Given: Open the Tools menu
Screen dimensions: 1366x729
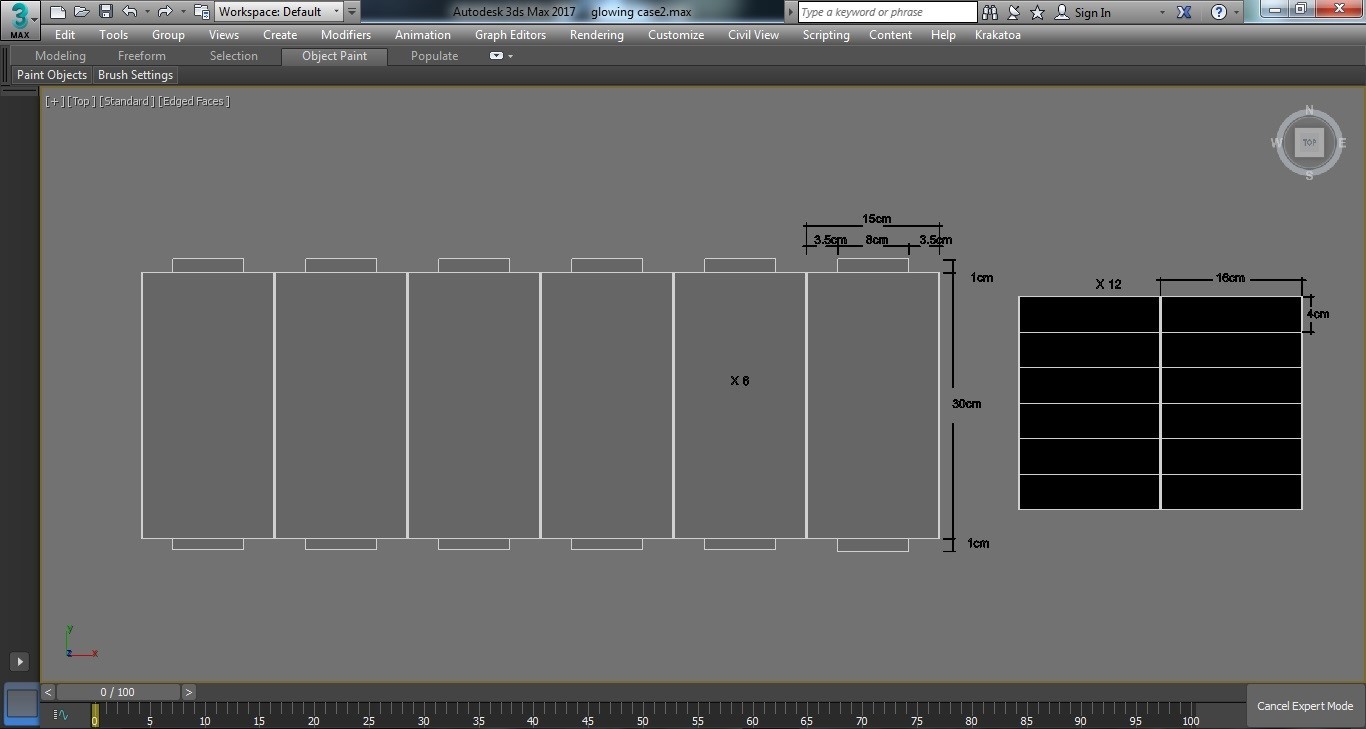Looking at the screenshot, I should point(114,35).
